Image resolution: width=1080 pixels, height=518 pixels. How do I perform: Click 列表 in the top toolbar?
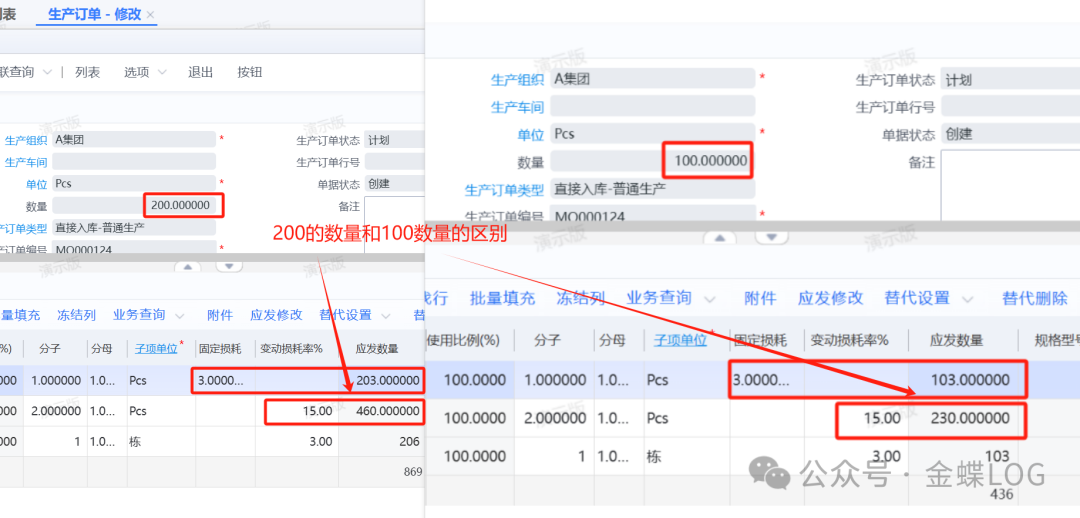tap(88, 72)
